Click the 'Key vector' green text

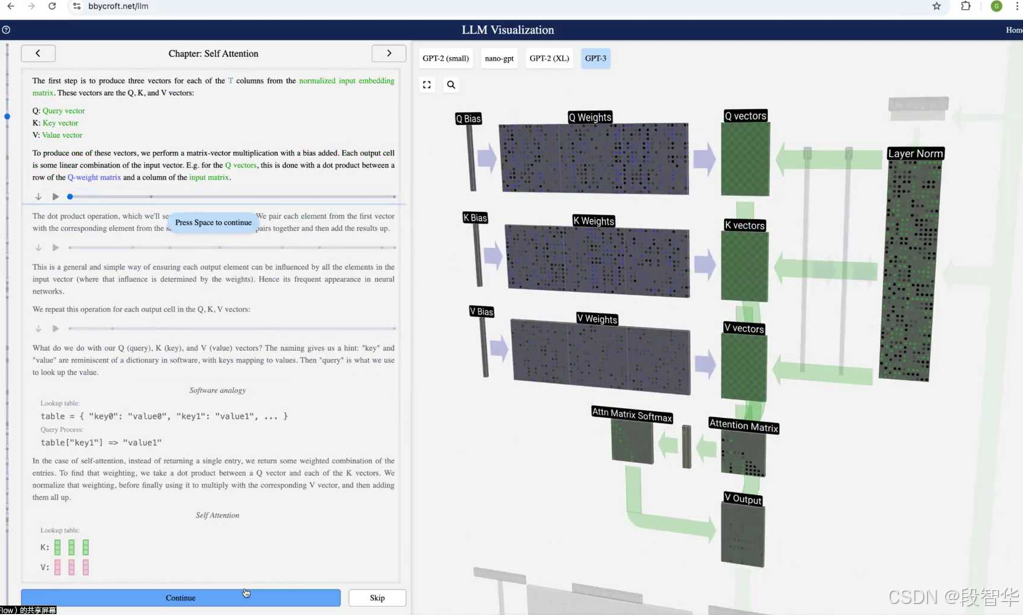60,123
